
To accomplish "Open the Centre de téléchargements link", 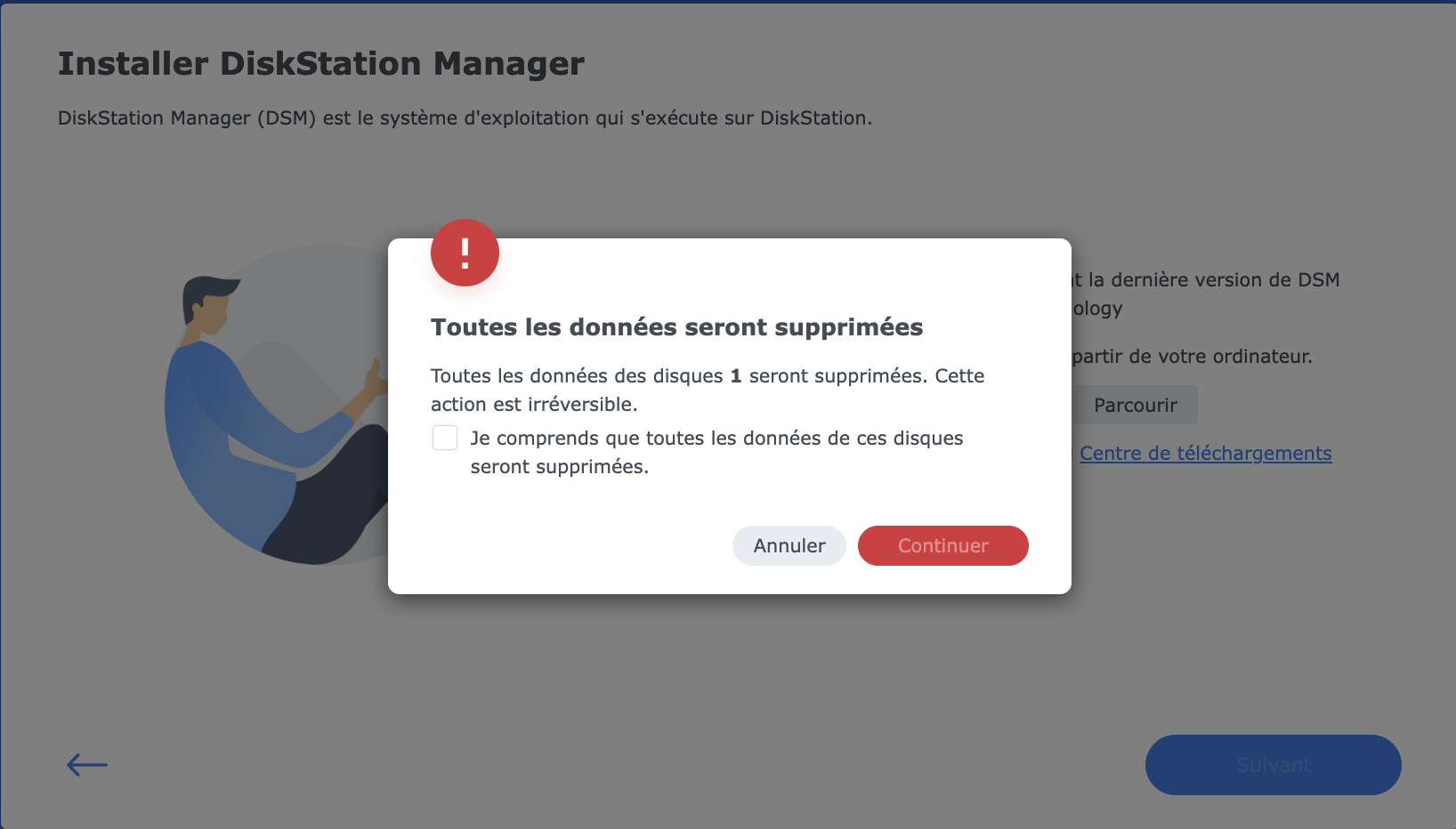I will pyautogui.click(x=1205, y=454).
